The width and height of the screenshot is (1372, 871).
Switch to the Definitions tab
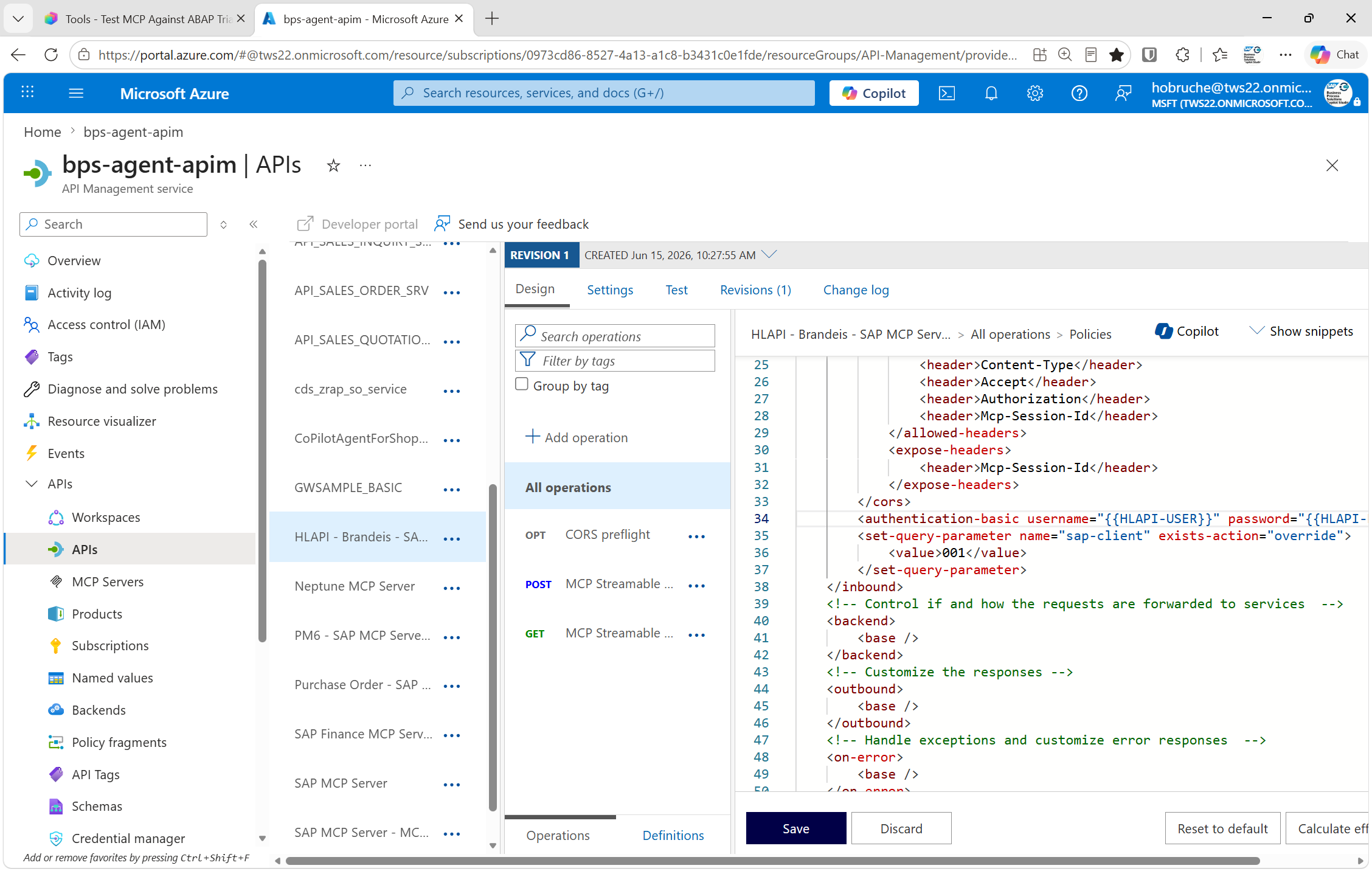coord(673,836)
